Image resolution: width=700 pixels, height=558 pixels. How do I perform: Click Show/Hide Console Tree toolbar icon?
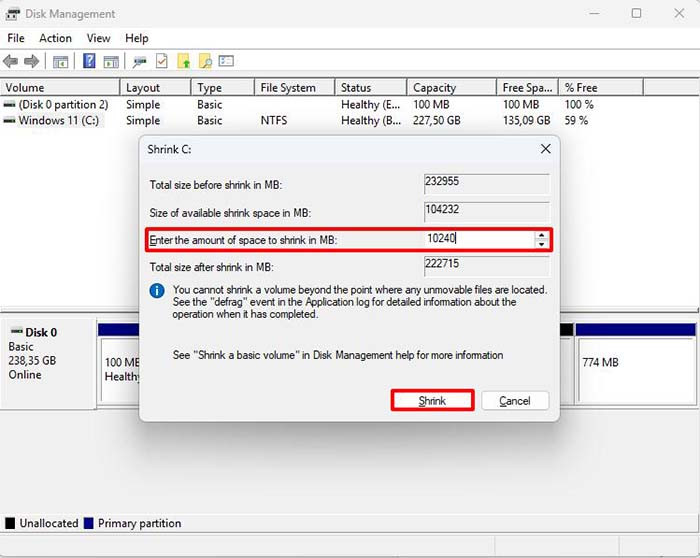[61, 62]
